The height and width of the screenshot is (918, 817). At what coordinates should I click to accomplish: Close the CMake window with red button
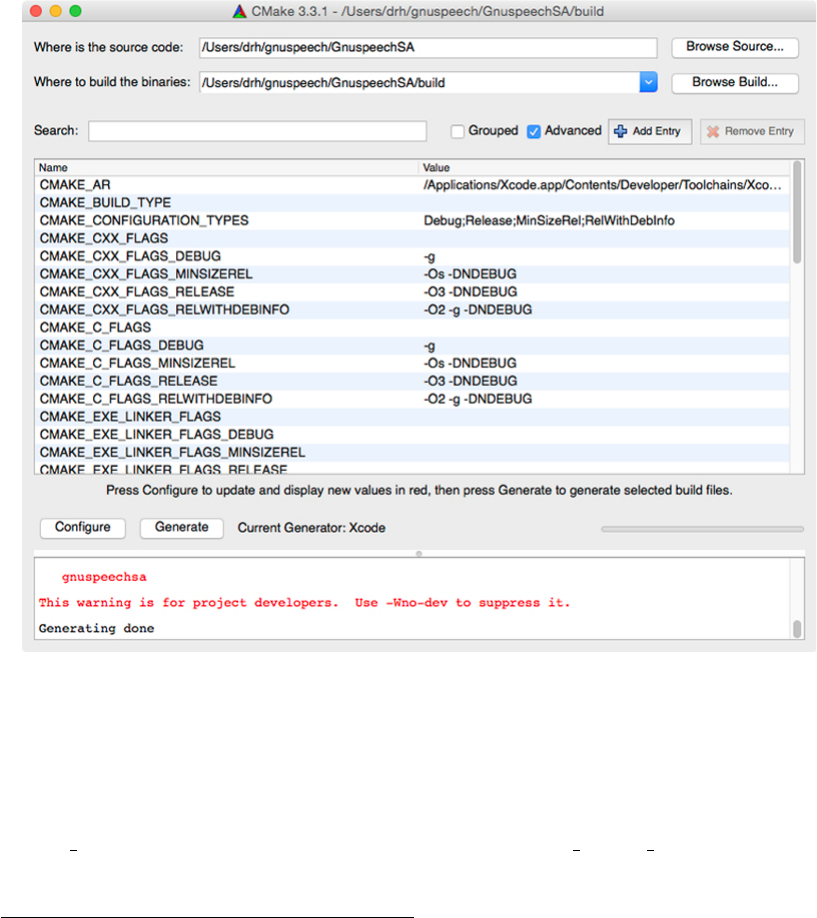[x=36, y=11]
